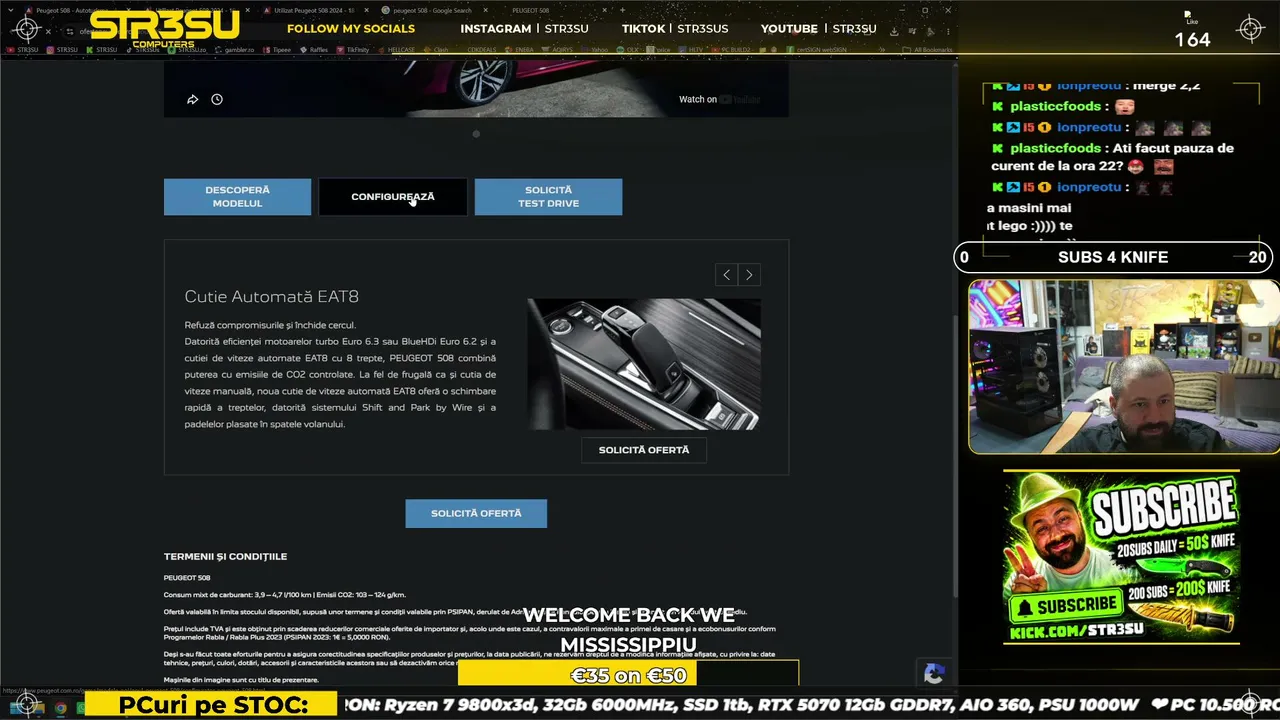Click the browser downloads icon
This screenshot has height=720, width=1280.
click(894, 31)
